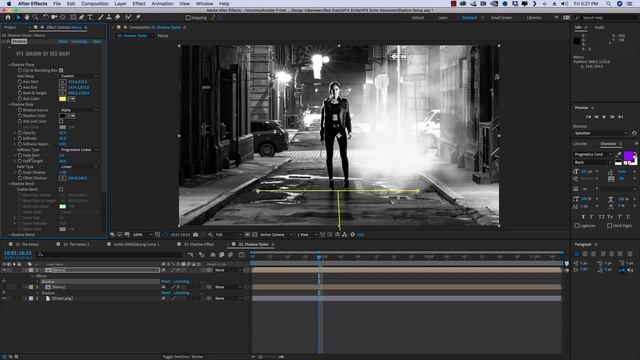
Task: Open the Animation menu
Action: click(162, 4)
